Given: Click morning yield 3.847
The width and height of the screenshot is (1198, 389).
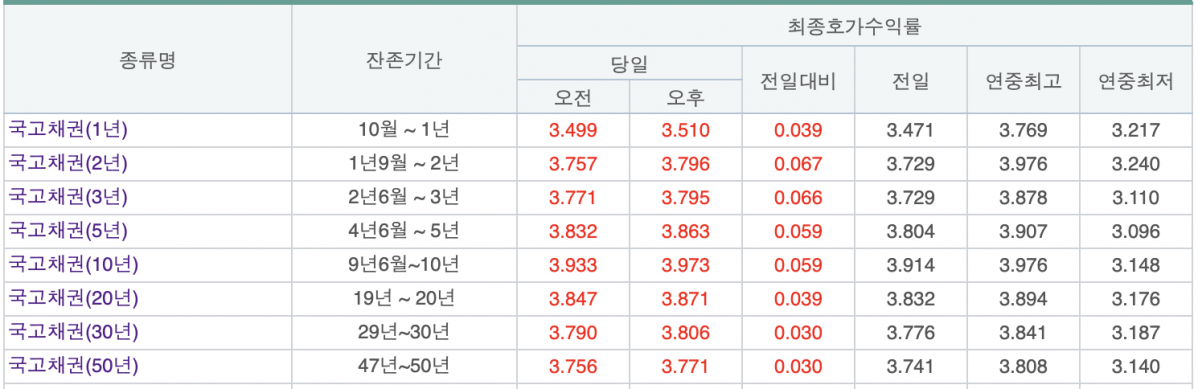Looking at the screenshot, I should (573, 300).
